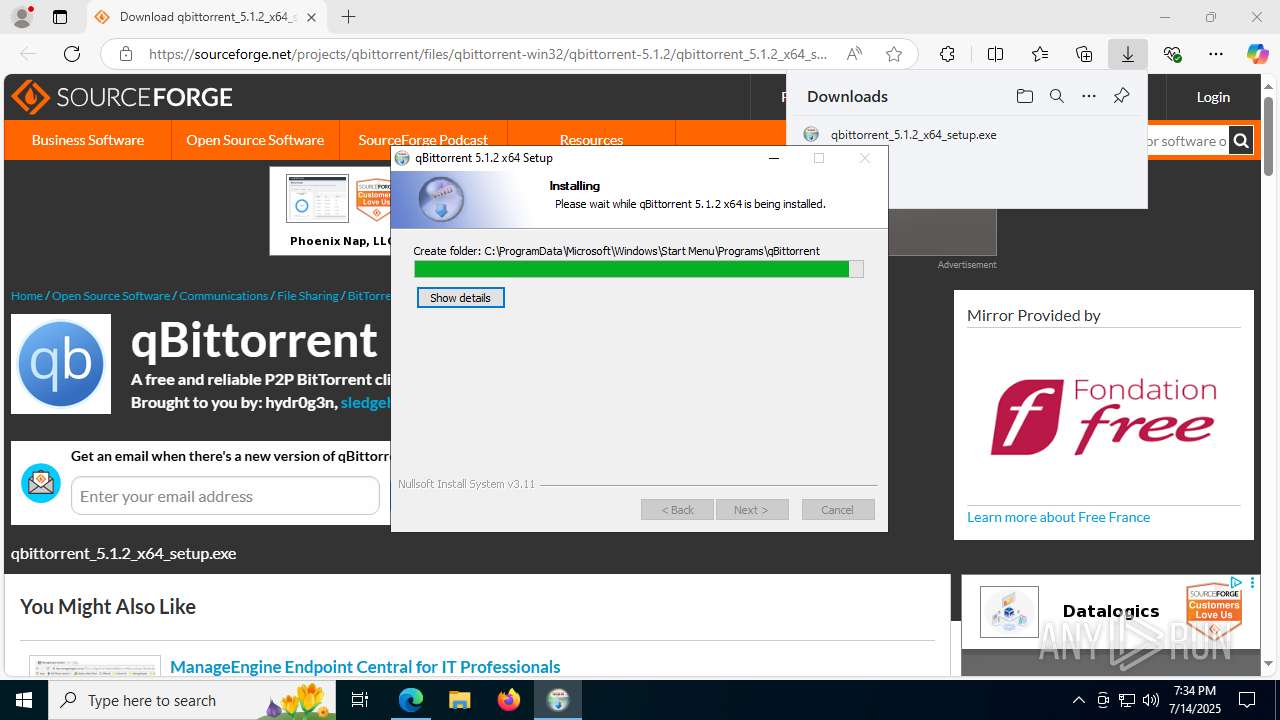Click the Fondation Free mirror logo
The width and height of the screenshot is (1280, 720).
pyautogui.click(x=1103, y=417)
